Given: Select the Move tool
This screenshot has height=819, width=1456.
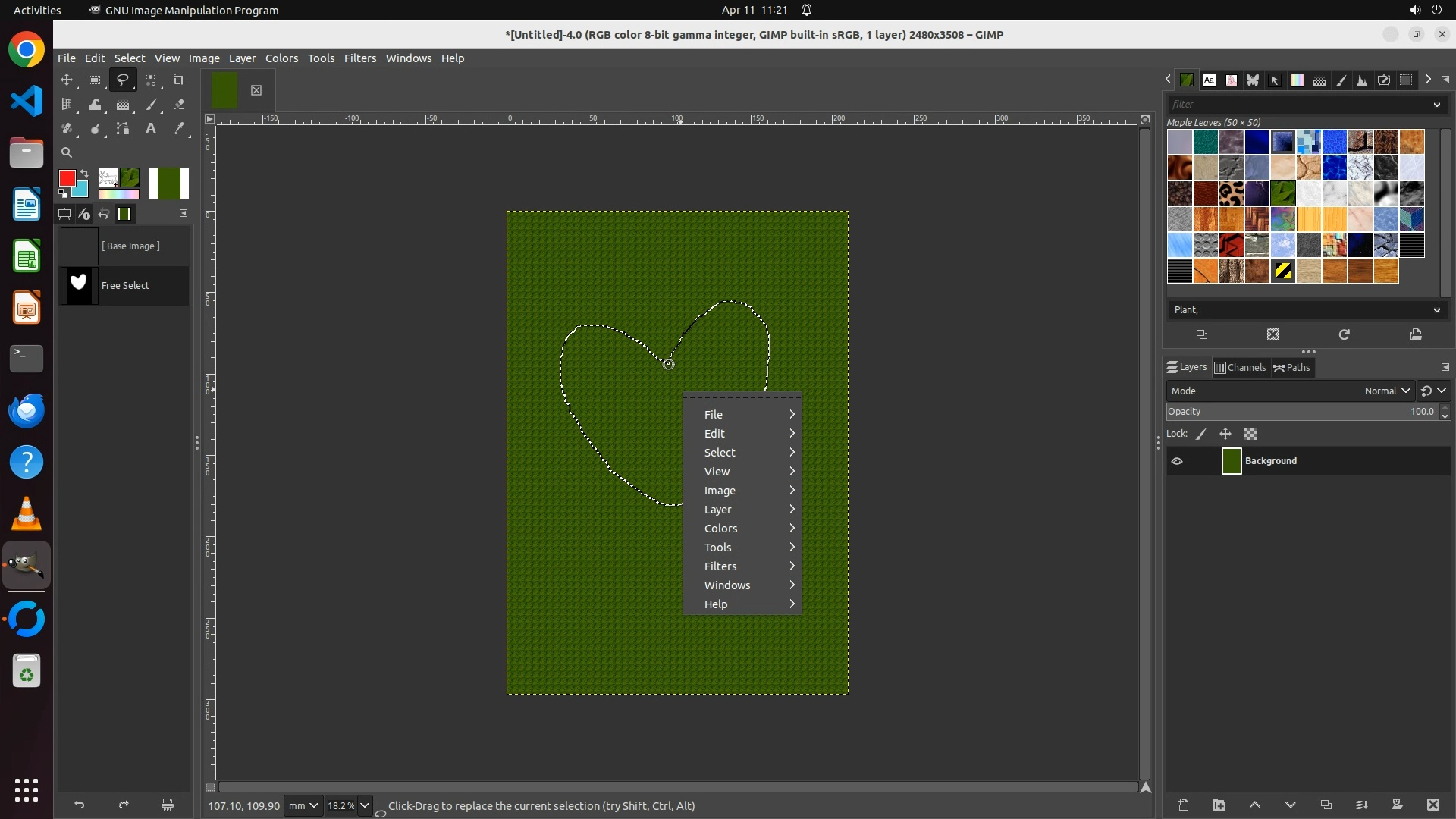Looking at the screenshot, I should tap(67, 80).
